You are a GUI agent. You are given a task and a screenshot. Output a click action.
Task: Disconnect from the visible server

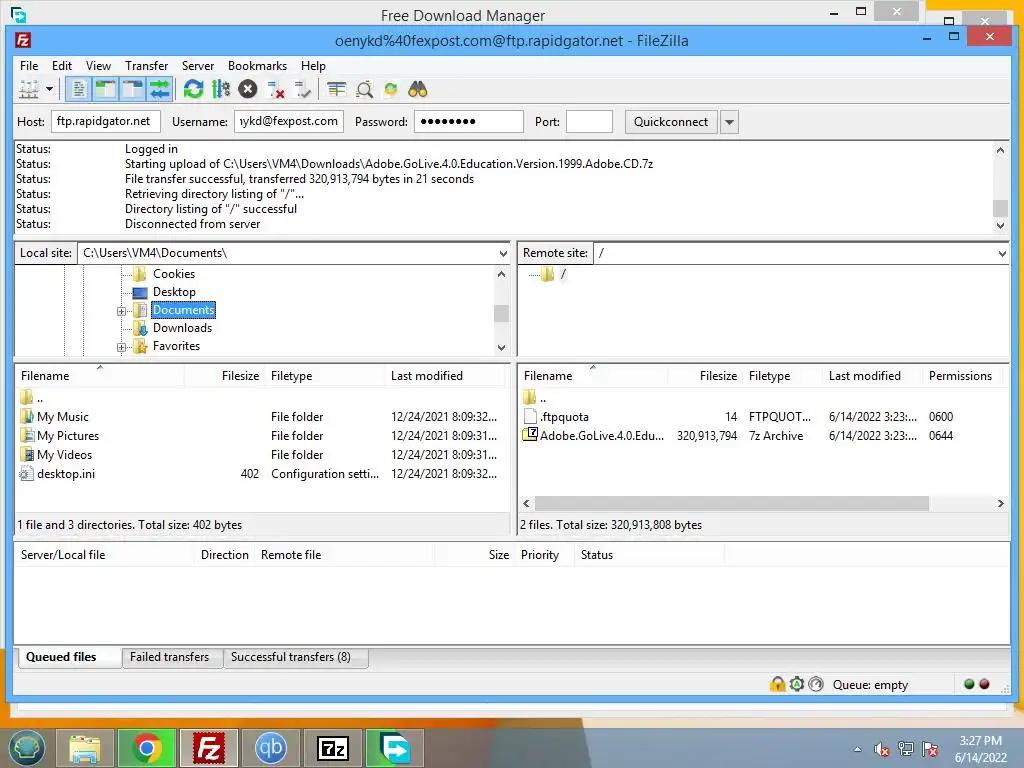pos(276,89)
